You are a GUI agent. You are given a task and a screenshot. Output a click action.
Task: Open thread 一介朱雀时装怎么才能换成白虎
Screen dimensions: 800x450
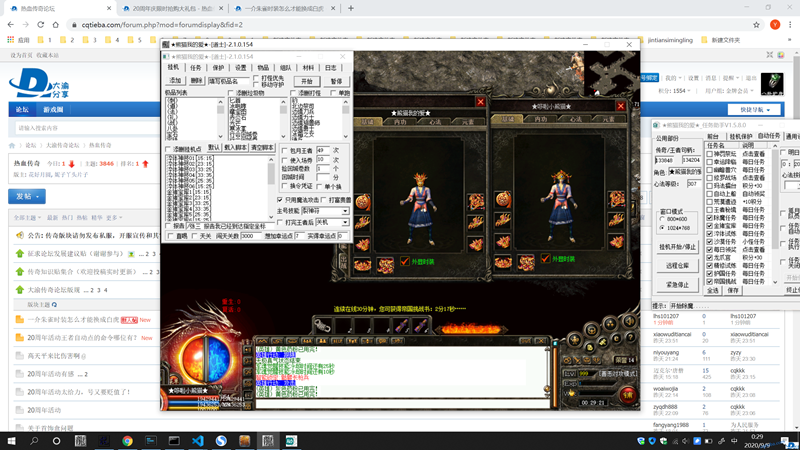coord(73,320)
